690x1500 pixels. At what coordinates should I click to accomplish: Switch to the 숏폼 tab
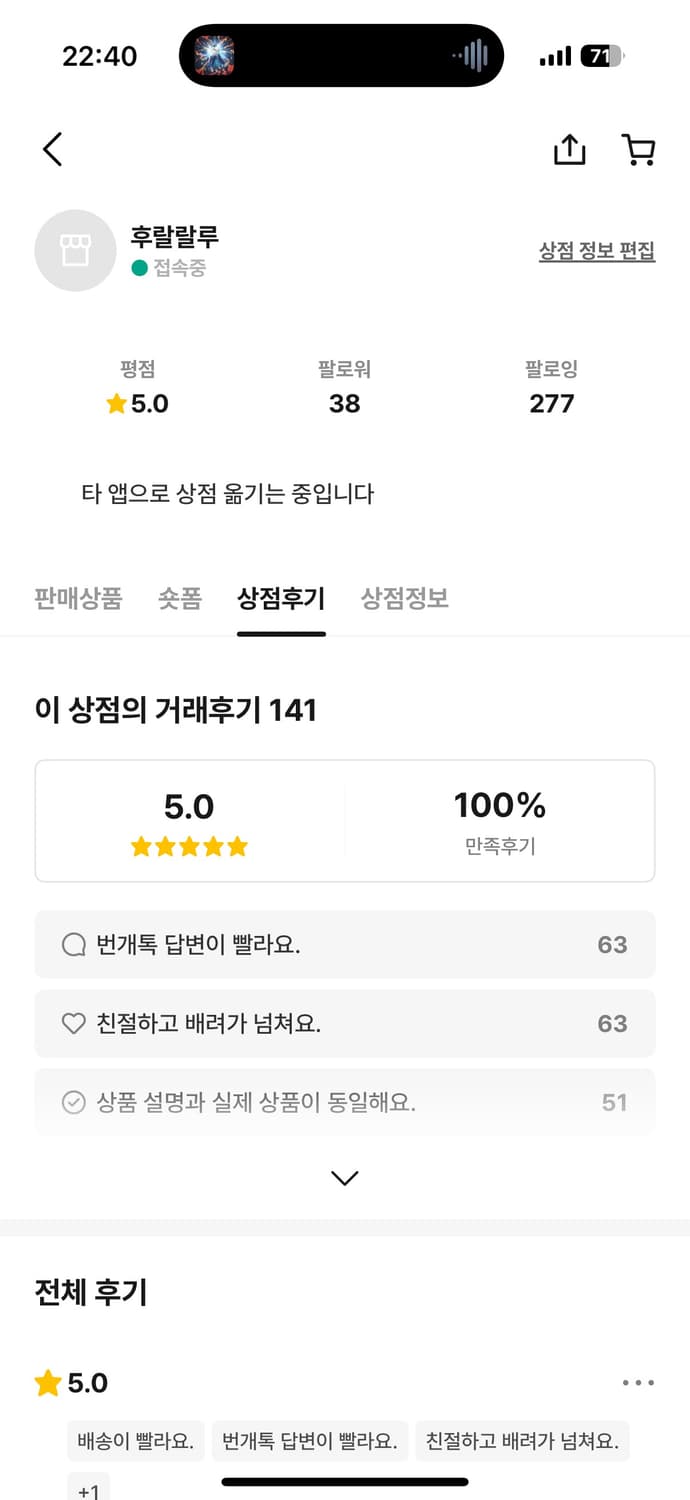pos(180,599)
